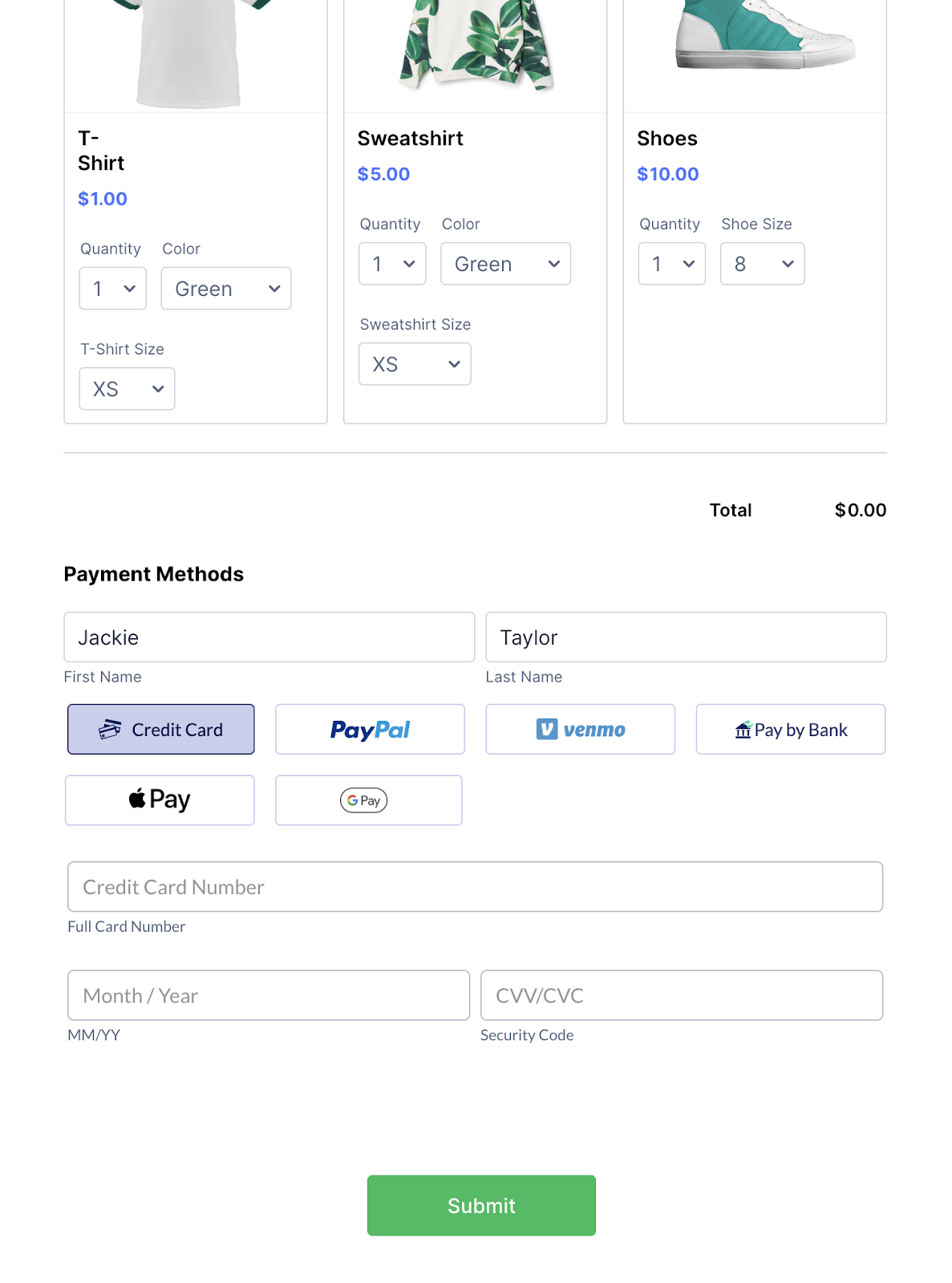Select Pay by Bank option

[790, 729]
